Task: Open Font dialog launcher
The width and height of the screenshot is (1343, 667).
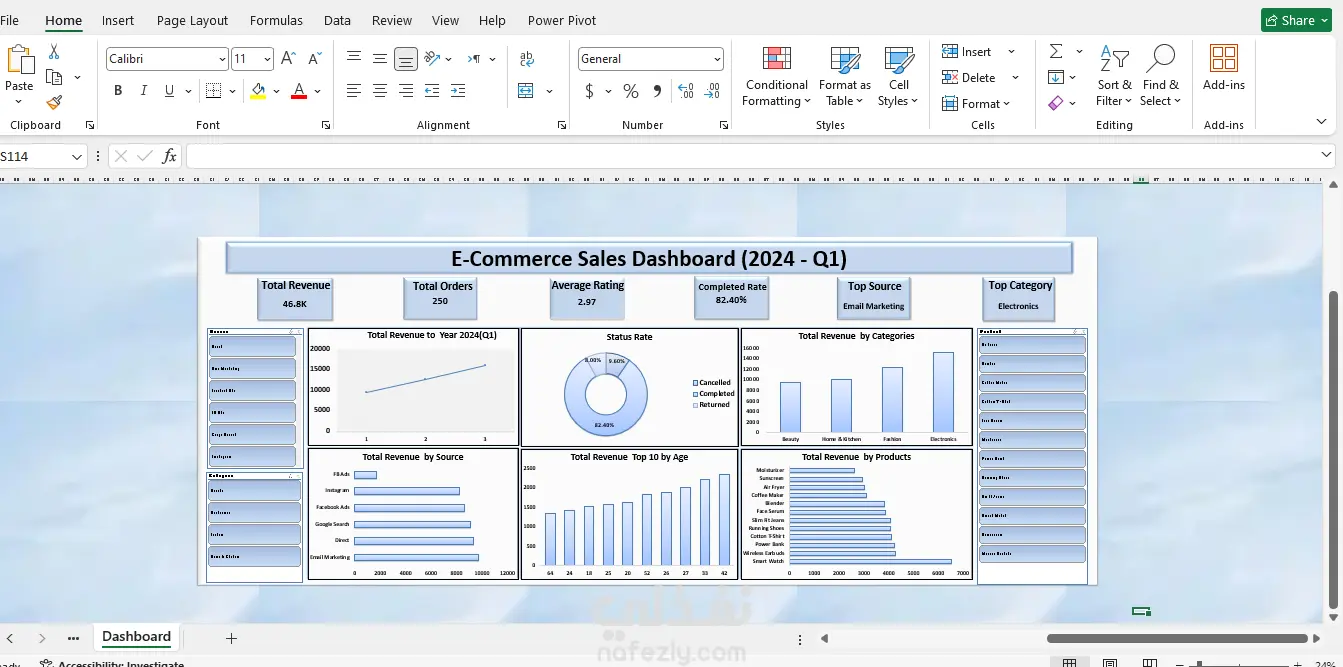Action: [x=326, y=125]
